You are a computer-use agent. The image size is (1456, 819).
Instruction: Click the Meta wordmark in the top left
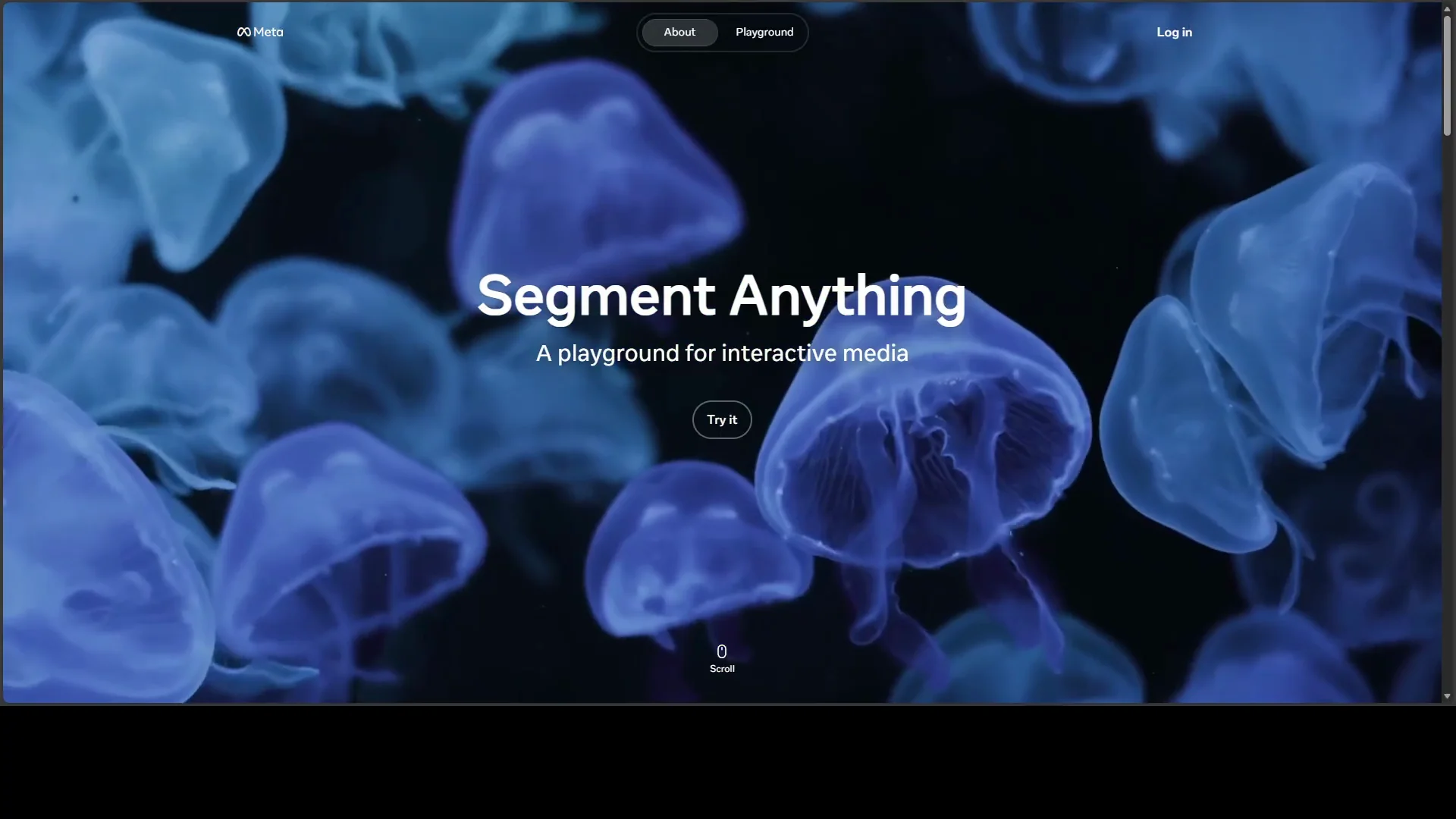(267, 32)
